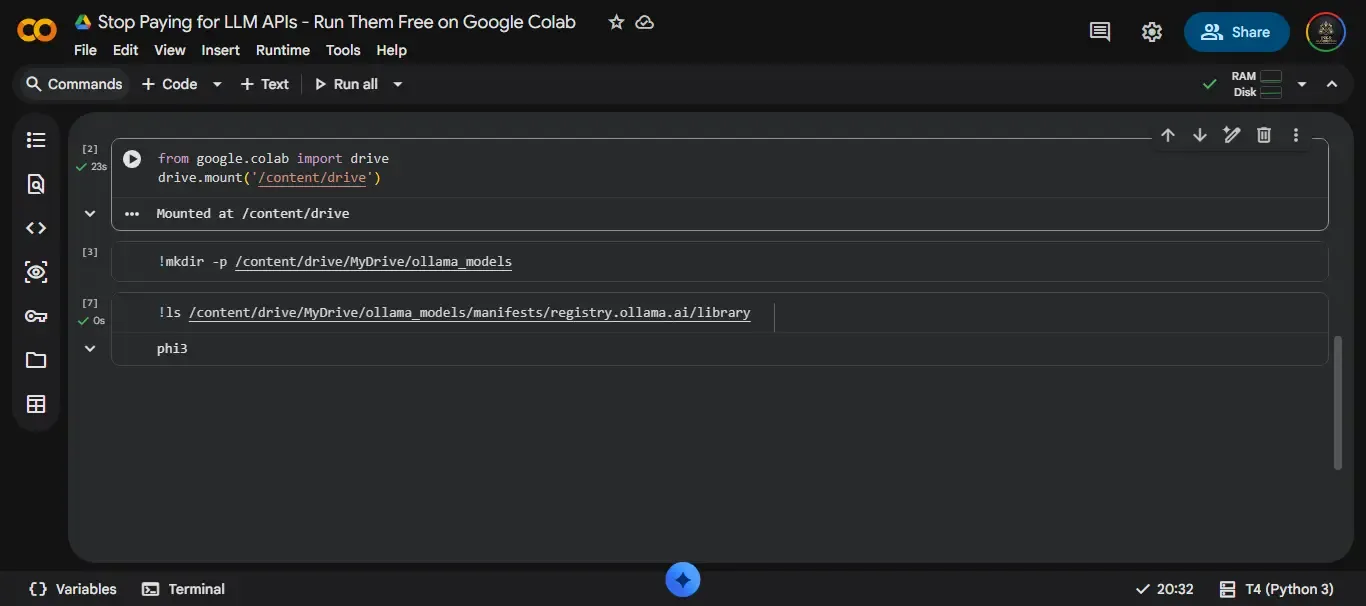Share the notebook
1366x606 pixels.
[1237, 32]
